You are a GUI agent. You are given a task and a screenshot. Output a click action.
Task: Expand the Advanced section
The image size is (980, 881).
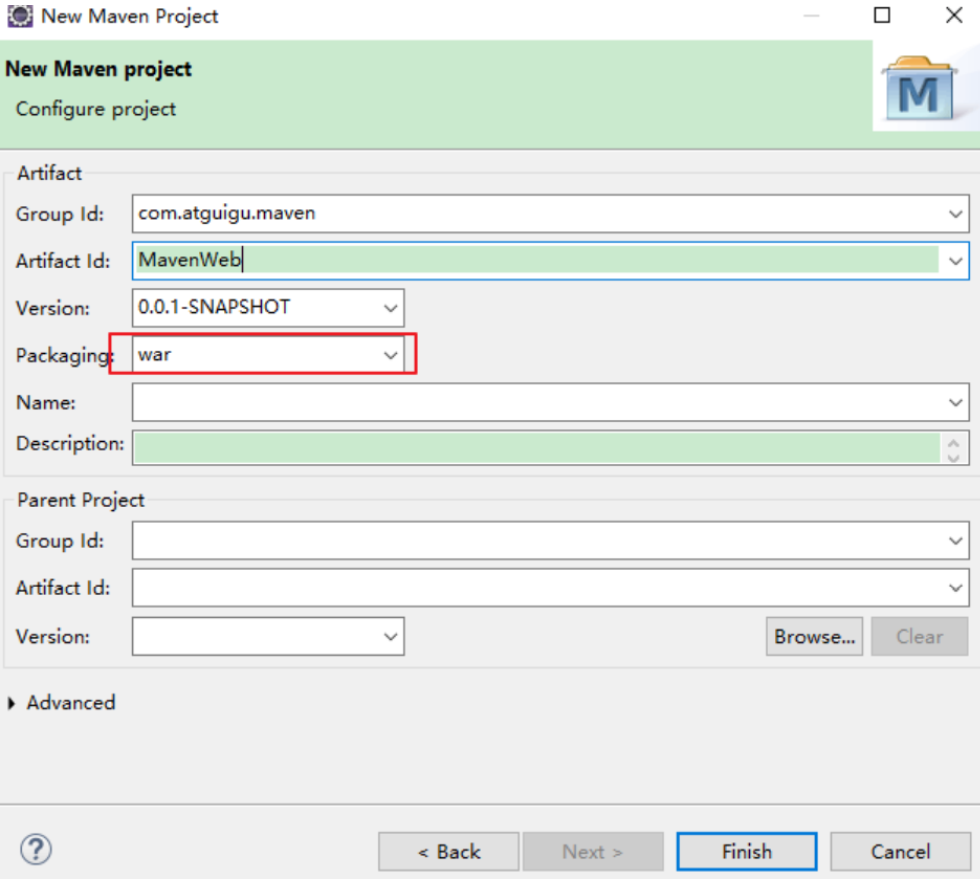12,703
